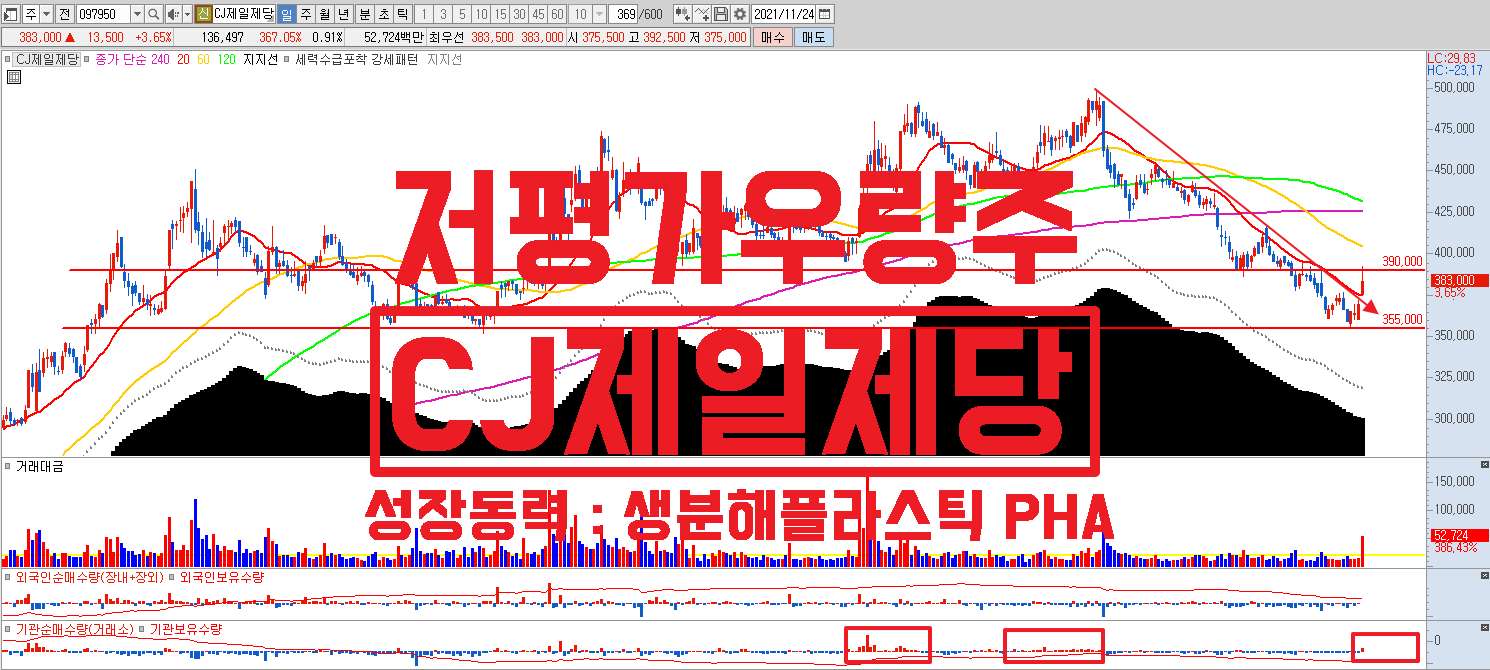Click the line drawing tools icon
This screenshot has width=1490, height=670.
click(702, 14)
